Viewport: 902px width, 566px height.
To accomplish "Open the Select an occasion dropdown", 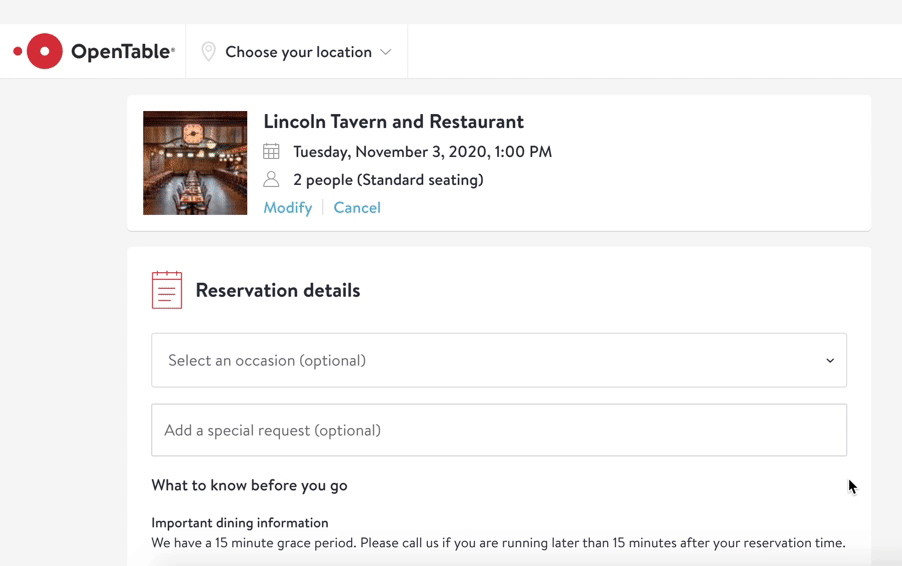I will point(498,360).
